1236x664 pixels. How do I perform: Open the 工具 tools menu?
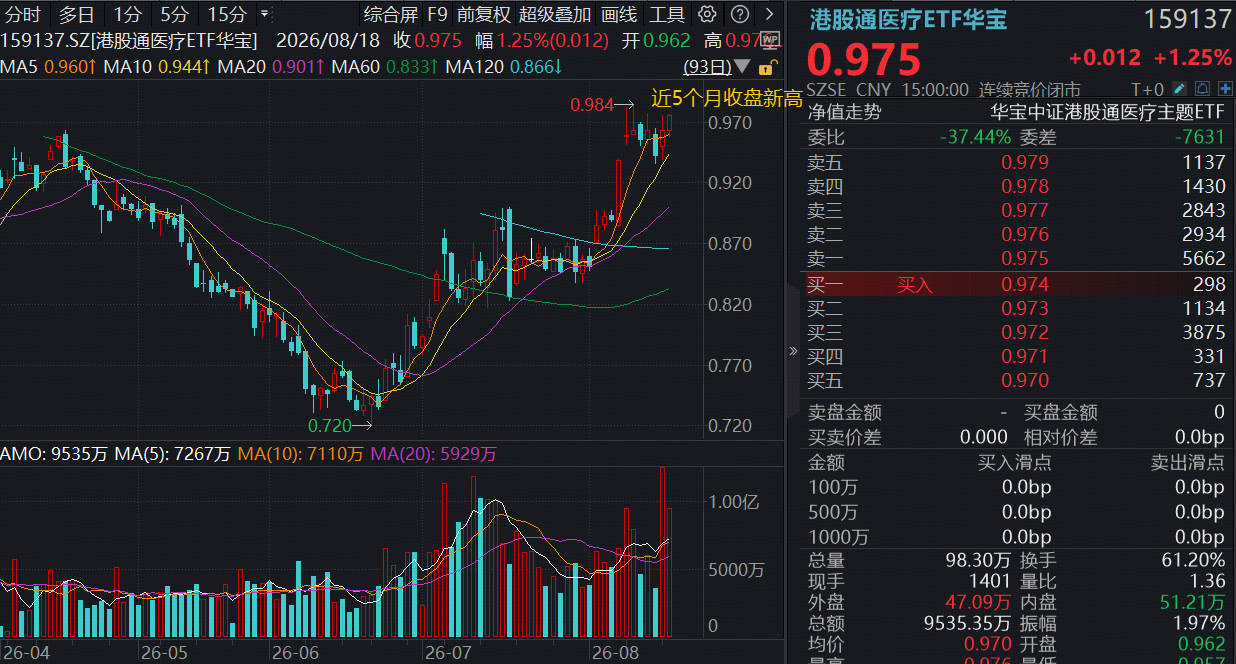point(667,15)
